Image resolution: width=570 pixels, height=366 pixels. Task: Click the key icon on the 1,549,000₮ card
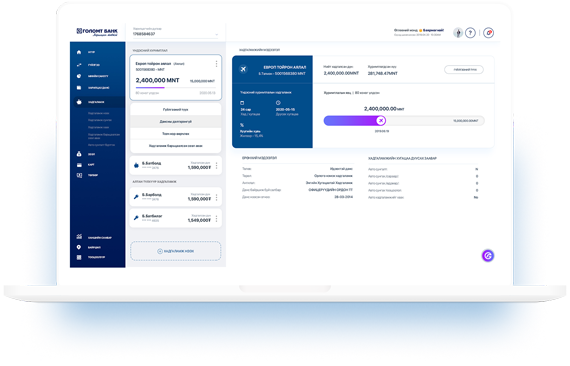(x=136, y=218)
